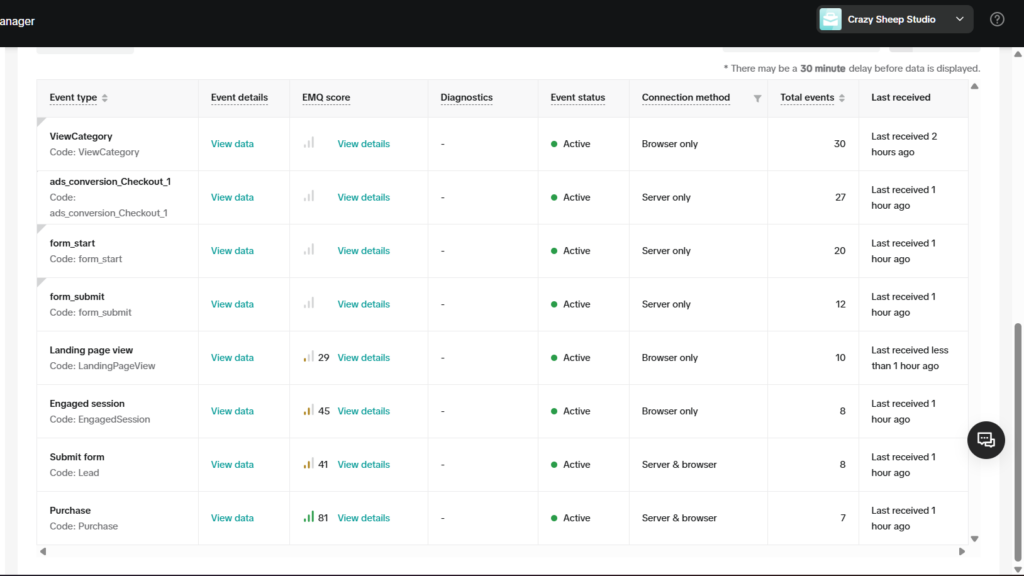
Task: Open the chat feedback floating button
Action: (985, 440)
